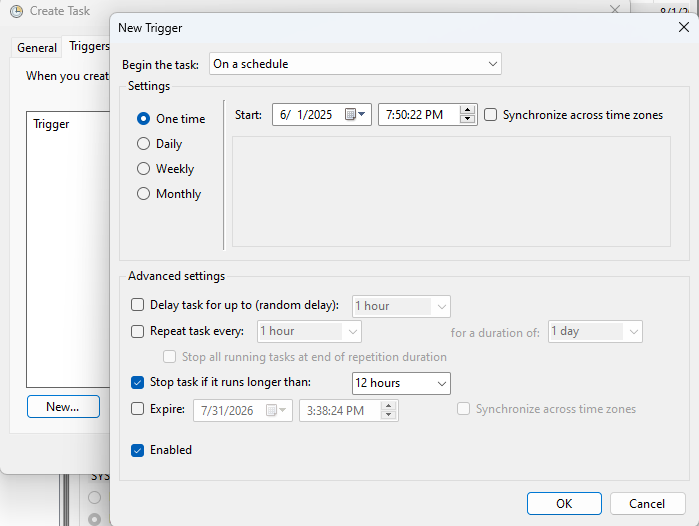
Task: Switch to the General tab in Create Task
Action: (37, 48)
